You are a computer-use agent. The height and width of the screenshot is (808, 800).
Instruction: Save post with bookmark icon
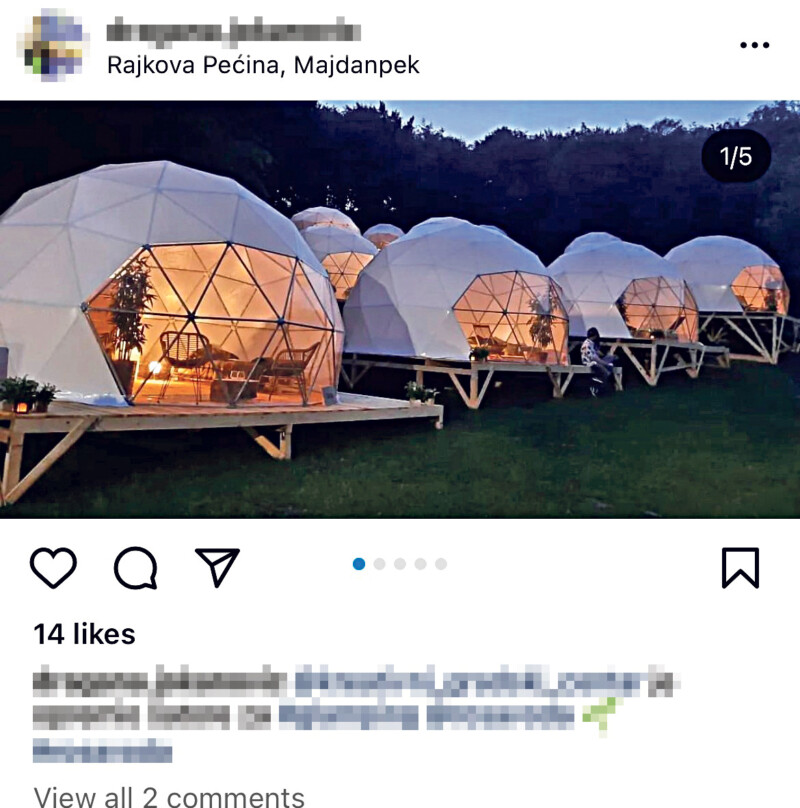(x=741, y=568)
